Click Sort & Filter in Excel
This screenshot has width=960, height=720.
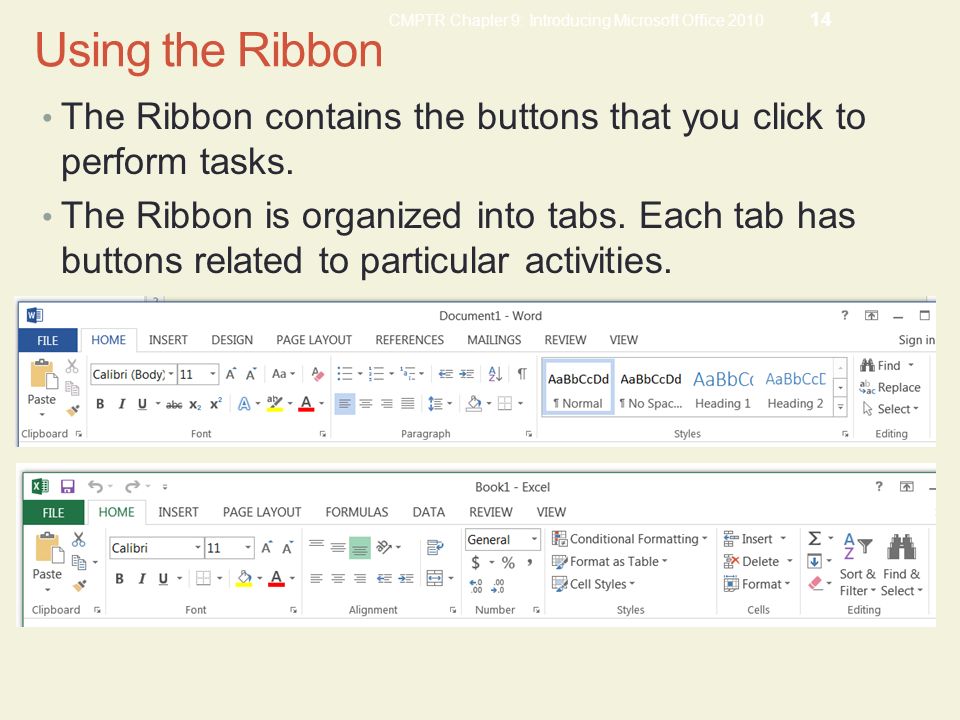pos(857,565)
